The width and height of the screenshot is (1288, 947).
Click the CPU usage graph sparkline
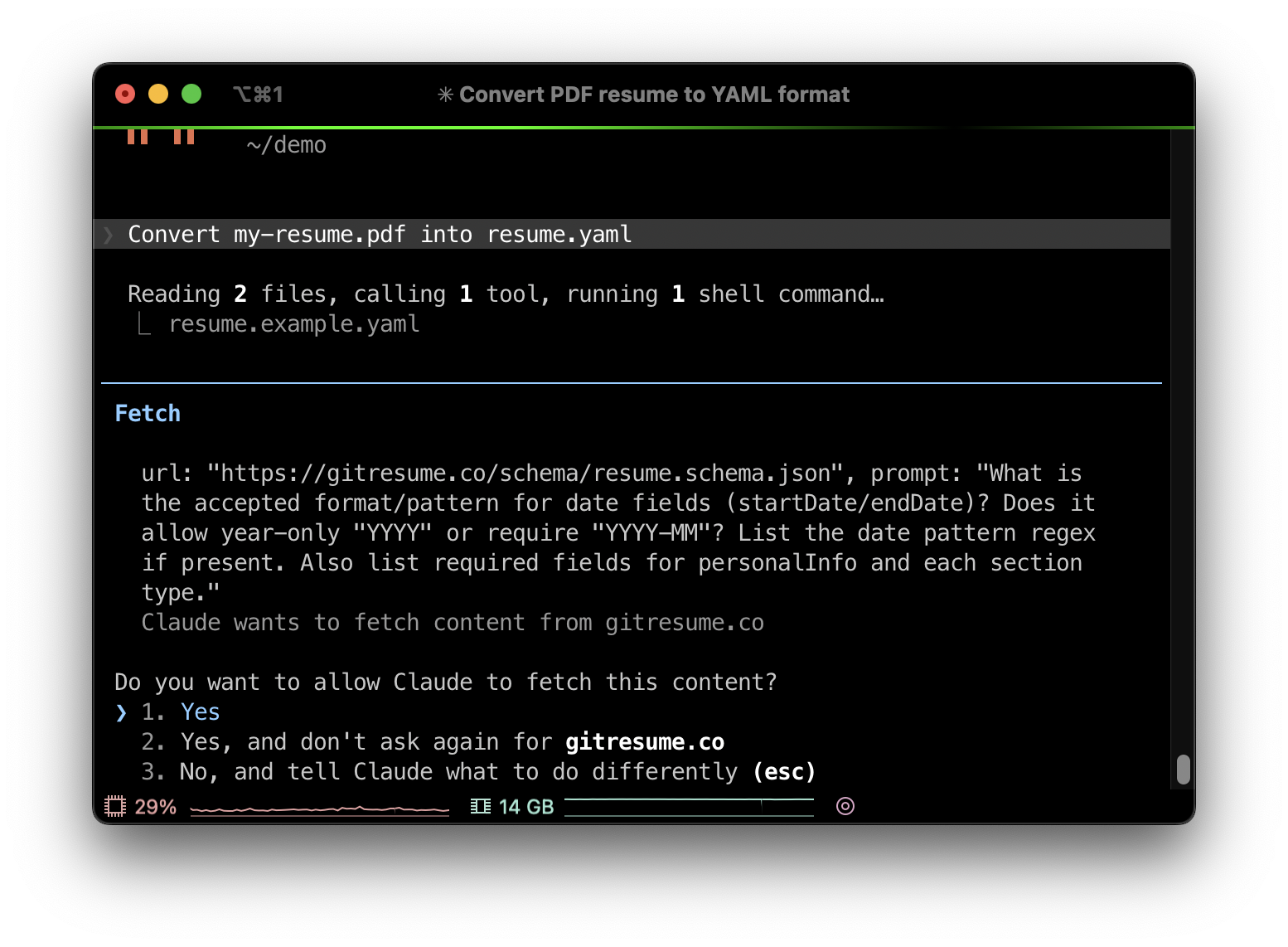tap(320, 809)
